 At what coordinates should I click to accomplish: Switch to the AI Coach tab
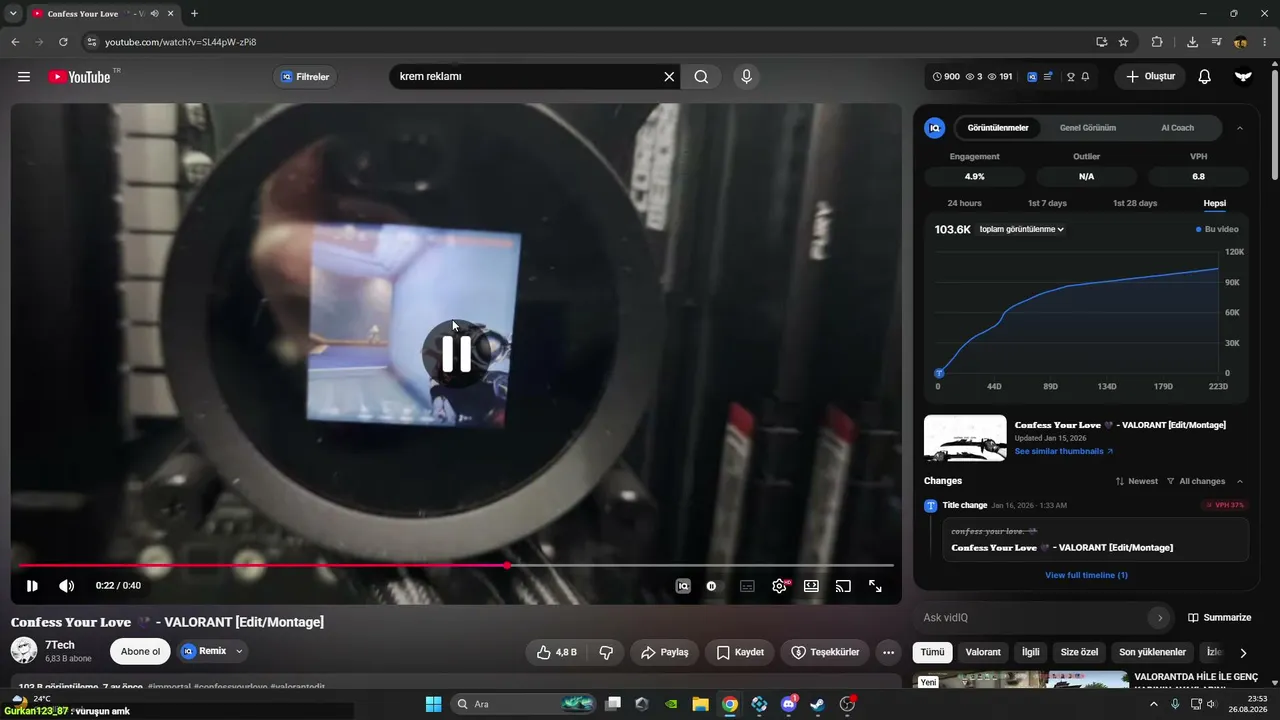point(1177,128)
